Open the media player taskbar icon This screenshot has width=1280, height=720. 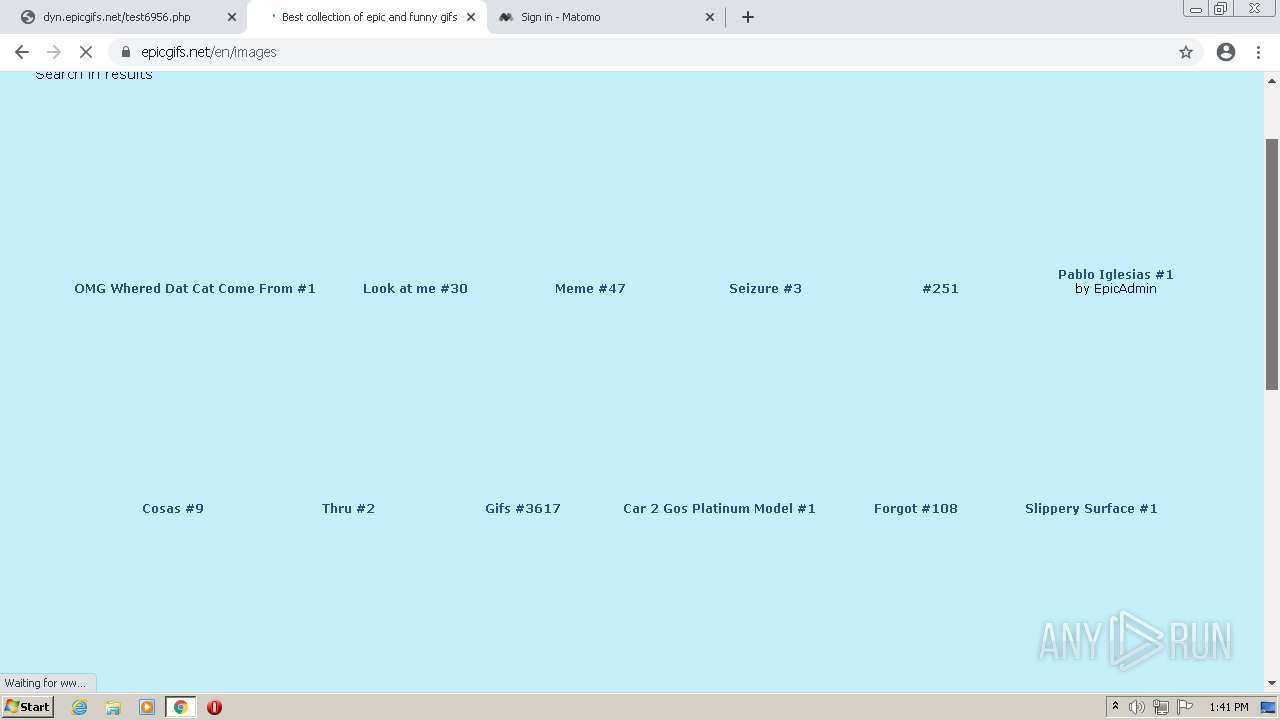[147, 707]
